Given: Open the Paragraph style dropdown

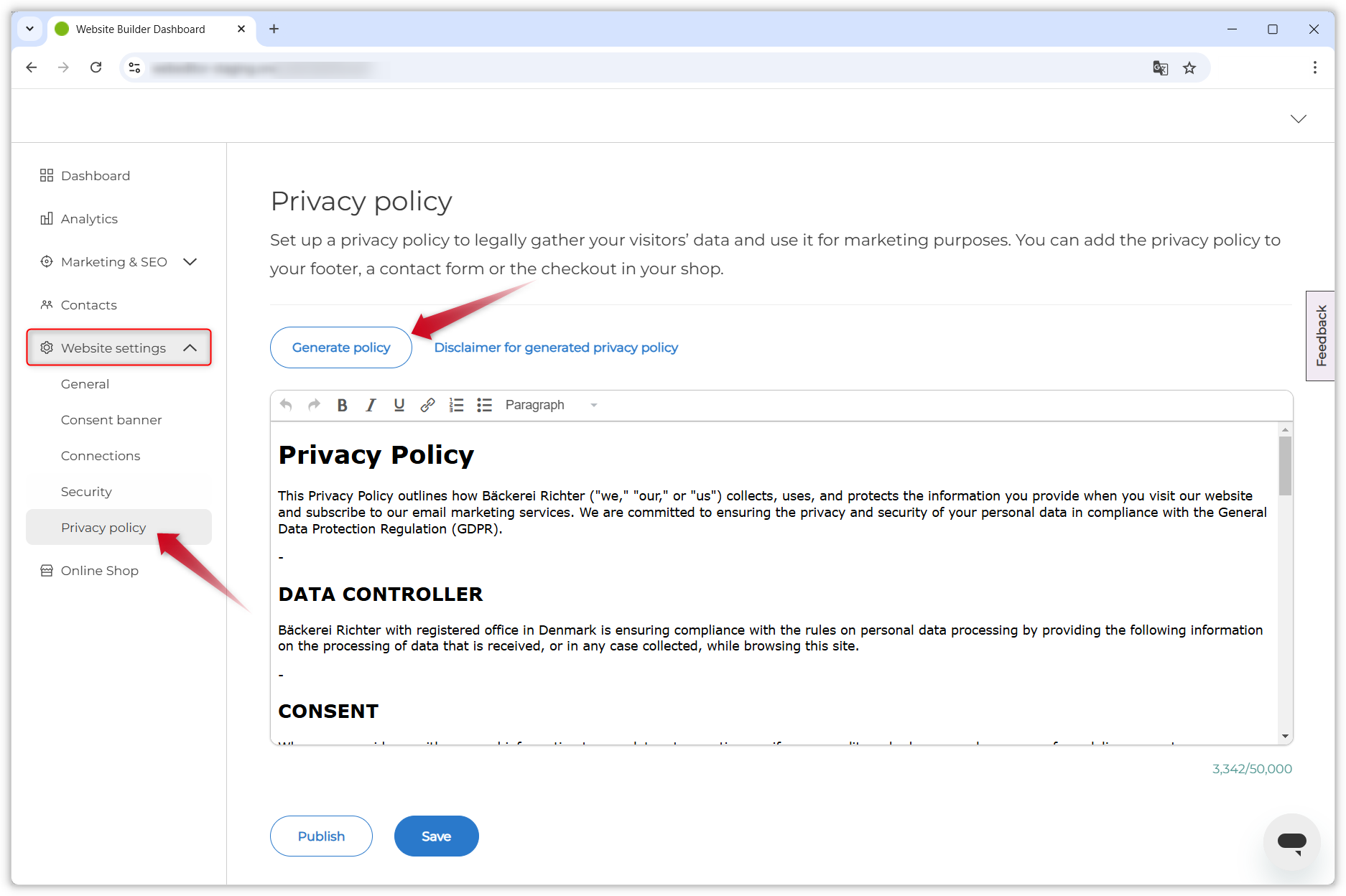Looking at the screenshot, I should [x=551, y=406].
